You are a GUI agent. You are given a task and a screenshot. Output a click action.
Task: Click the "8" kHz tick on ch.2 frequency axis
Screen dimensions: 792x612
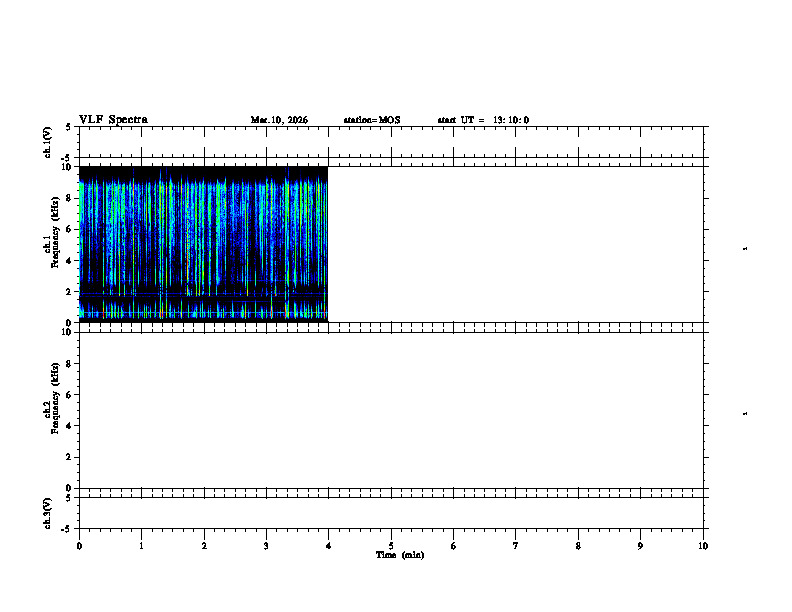click(x=69, y=364)
